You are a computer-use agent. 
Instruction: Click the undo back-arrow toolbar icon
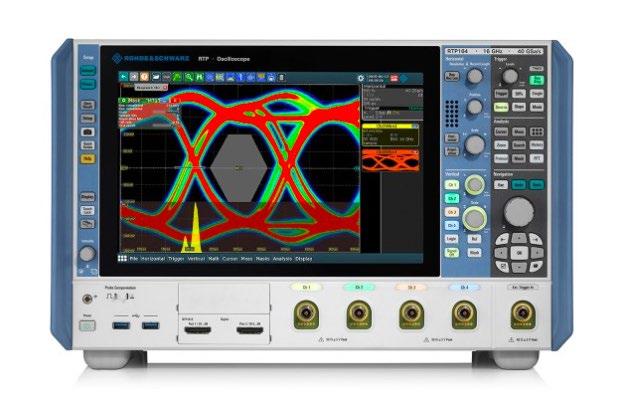click(x=124, y=77)
